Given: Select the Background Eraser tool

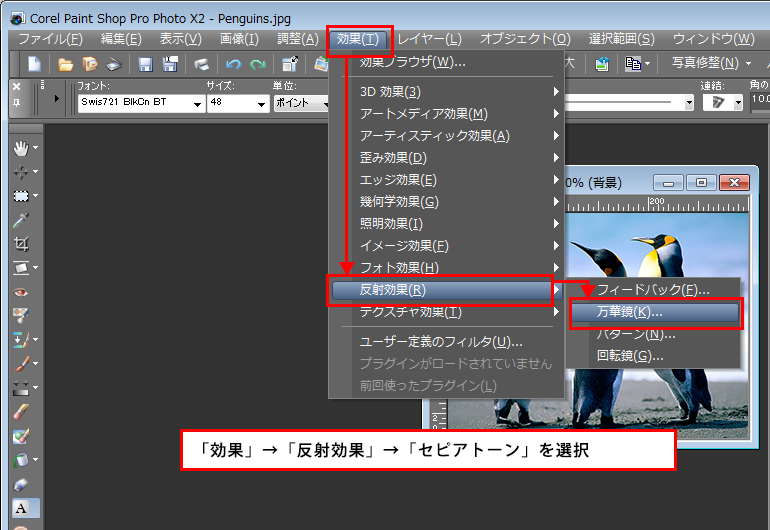Looking at the screenshot, I should tap(21, 436).
